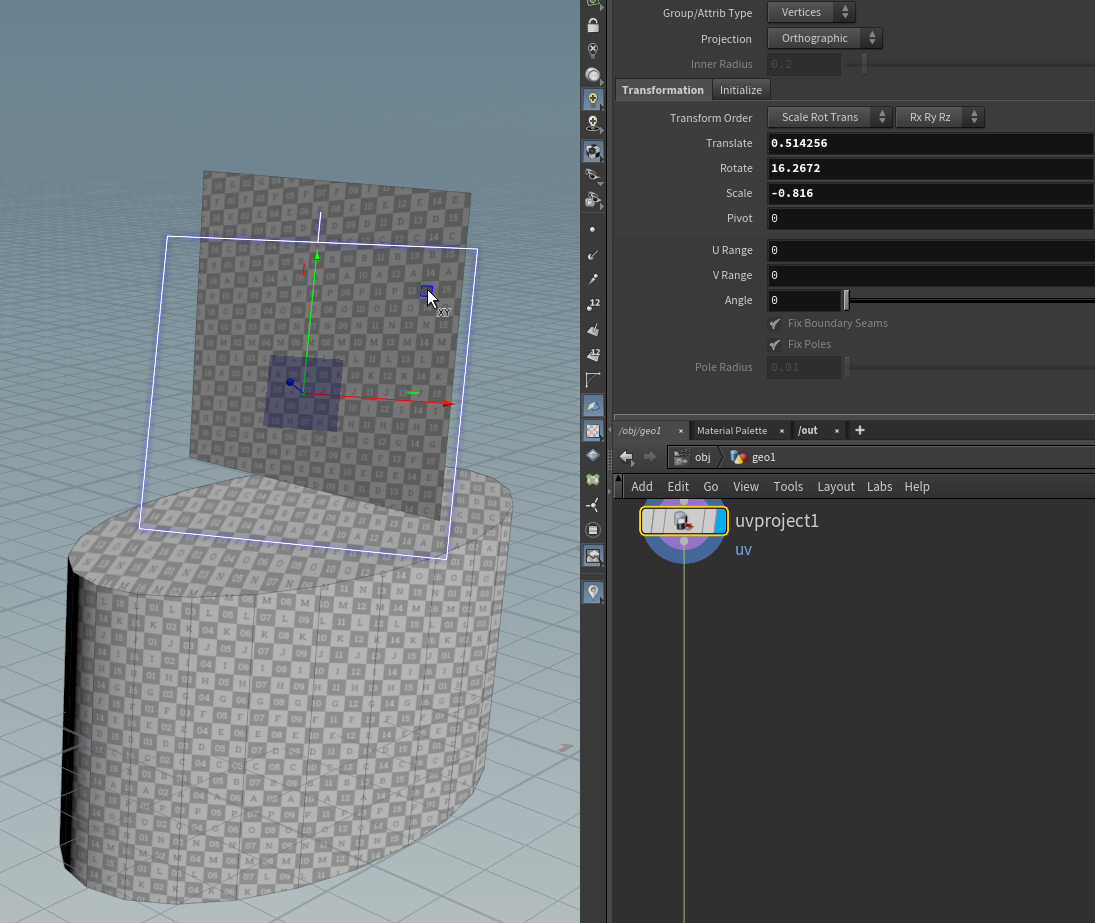Click the Pole Radius slider handle
Screen dimensions: 1095x923
tap(847, 367)
